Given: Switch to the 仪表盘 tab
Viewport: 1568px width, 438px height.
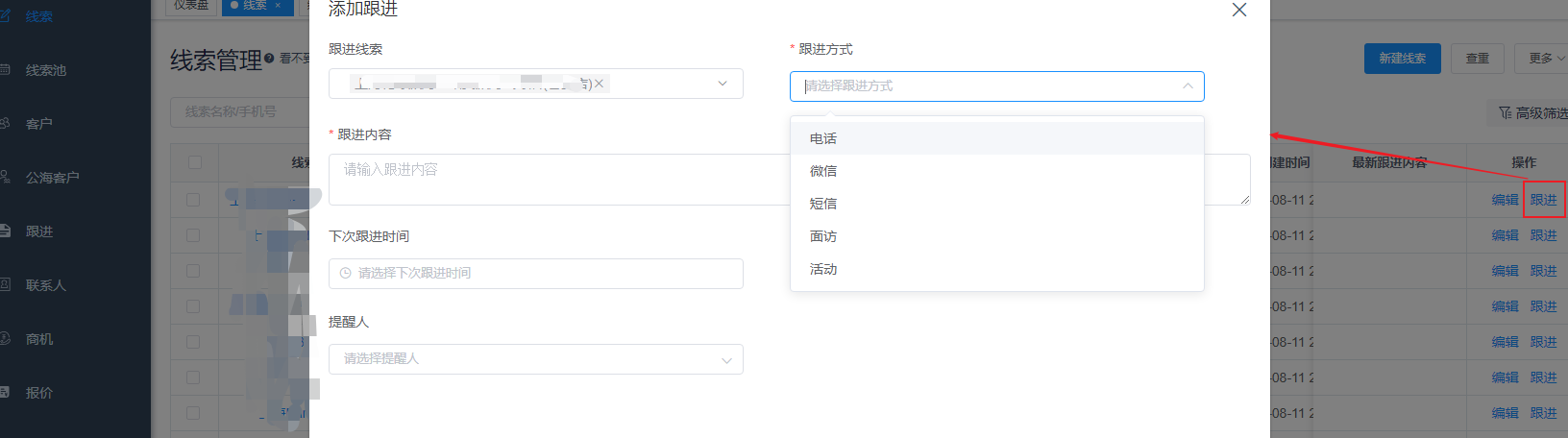Looking at the screenshot, I should (x=191, y=6).
